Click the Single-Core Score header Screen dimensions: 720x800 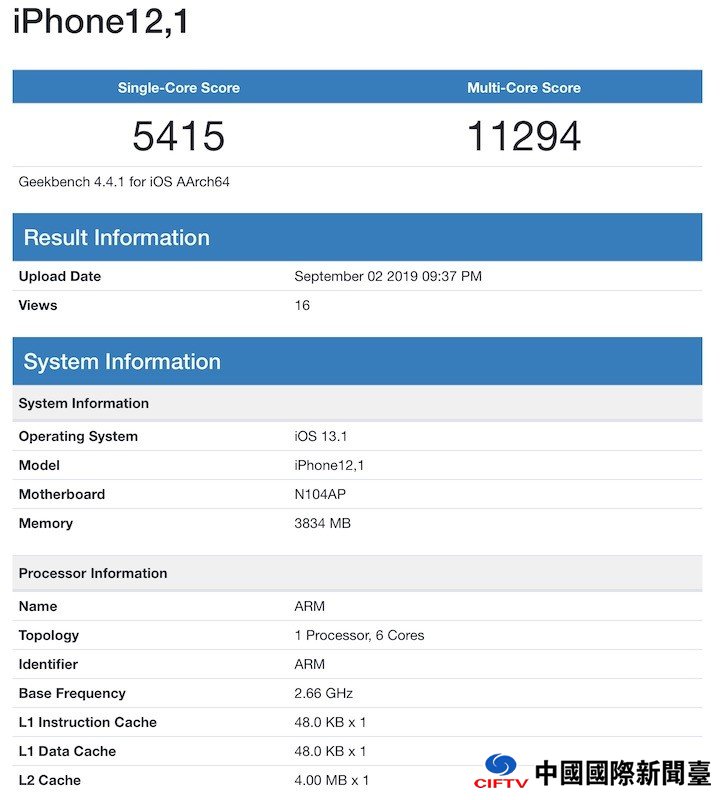[179, 88]
